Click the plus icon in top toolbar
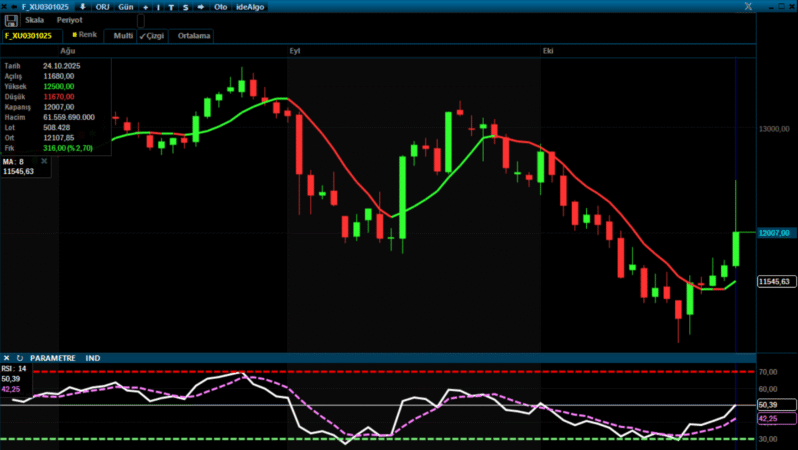 (146, 6)
